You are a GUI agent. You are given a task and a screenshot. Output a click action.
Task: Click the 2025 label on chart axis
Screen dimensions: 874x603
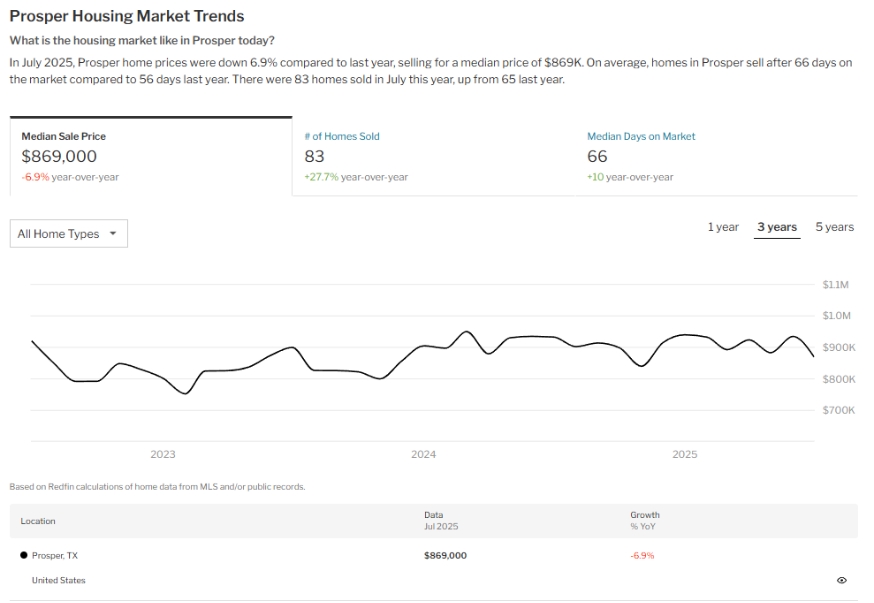tap(684, 454)
